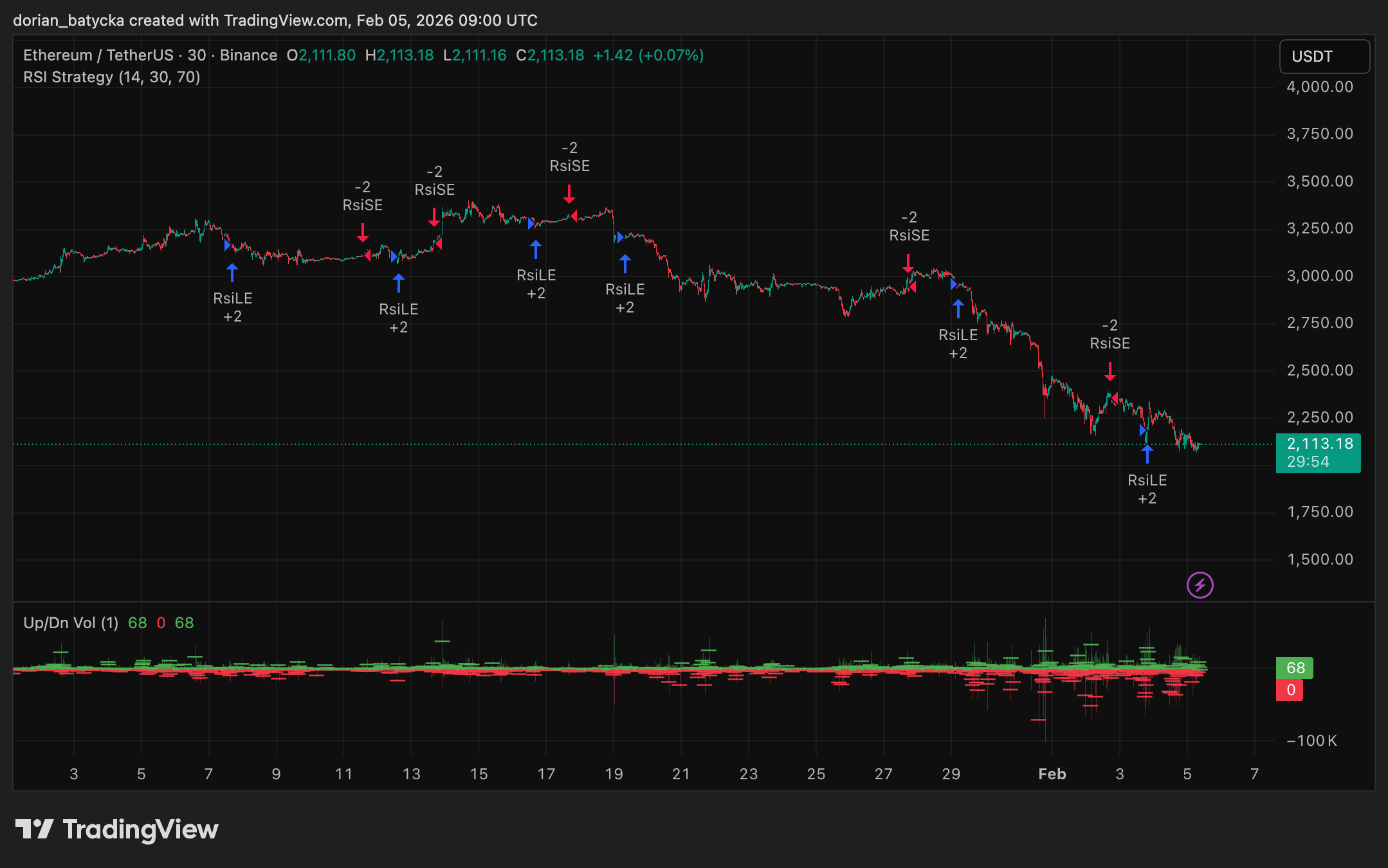This screenshot has width=1388, height=868.
Task: Click the TradingView logo at bottom left
Action: (116, 829)
